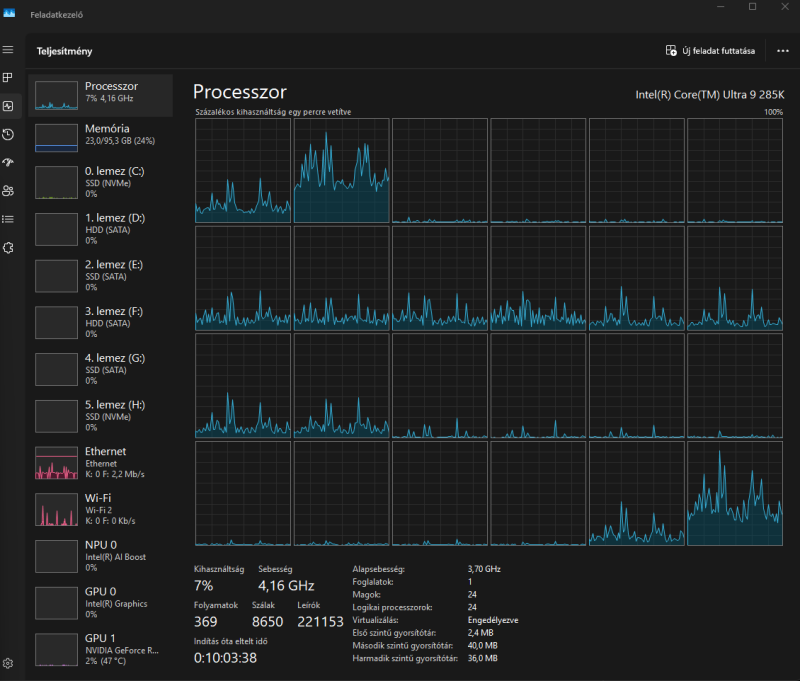Open the Users page icon in sidebar
Screen dimensions: 800x681
pyautogui.click(x=8, y=191)
